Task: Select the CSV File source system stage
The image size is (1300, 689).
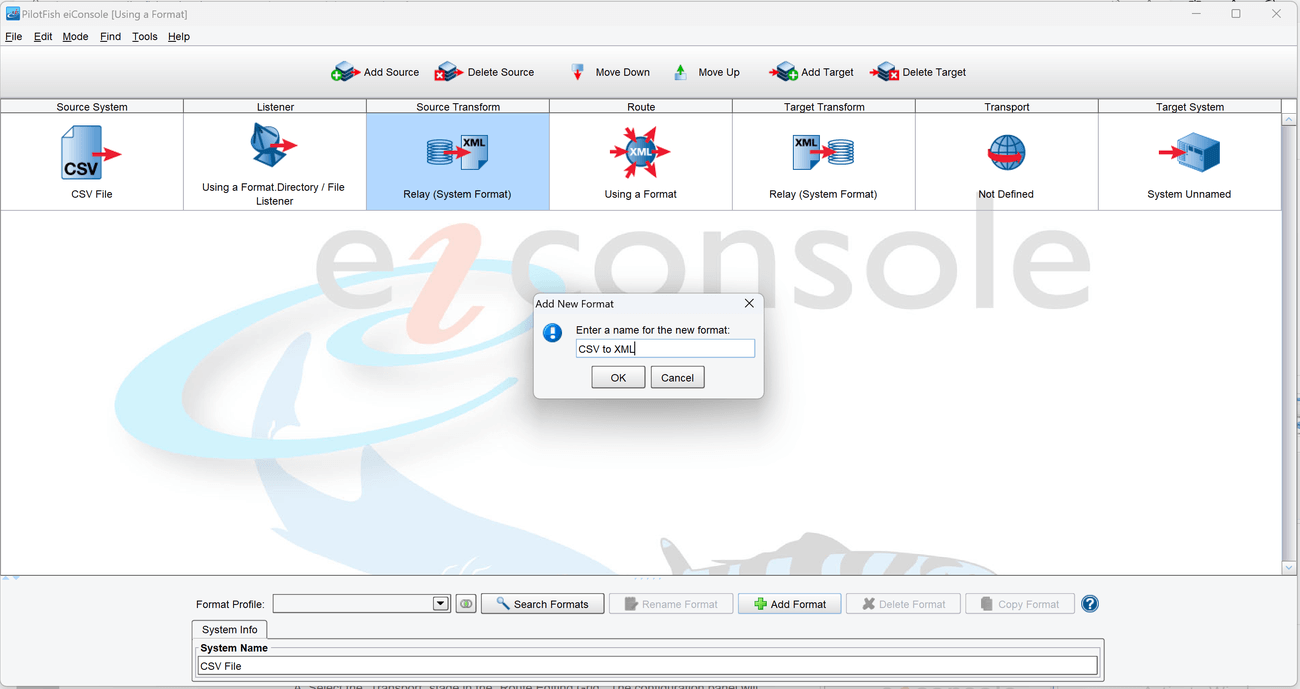Action: pyautogui.click(x=92, y=153)
